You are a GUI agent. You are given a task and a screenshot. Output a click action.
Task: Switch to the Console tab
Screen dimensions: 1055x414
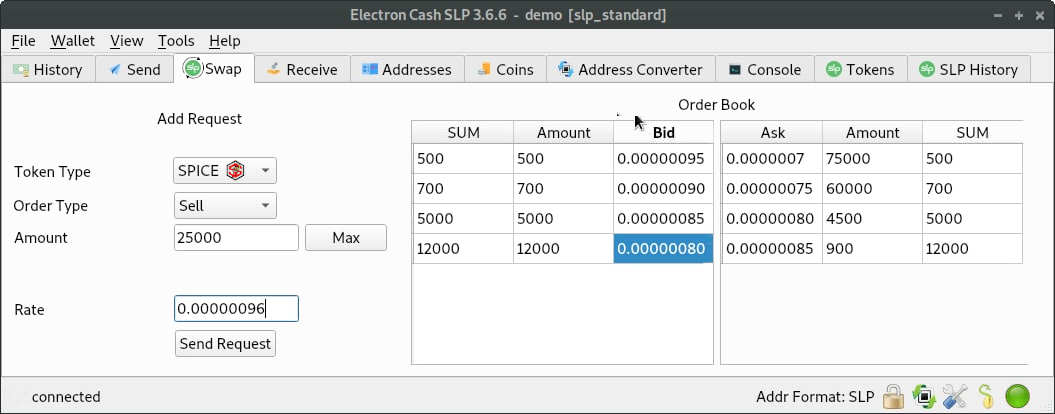[765, 69]
